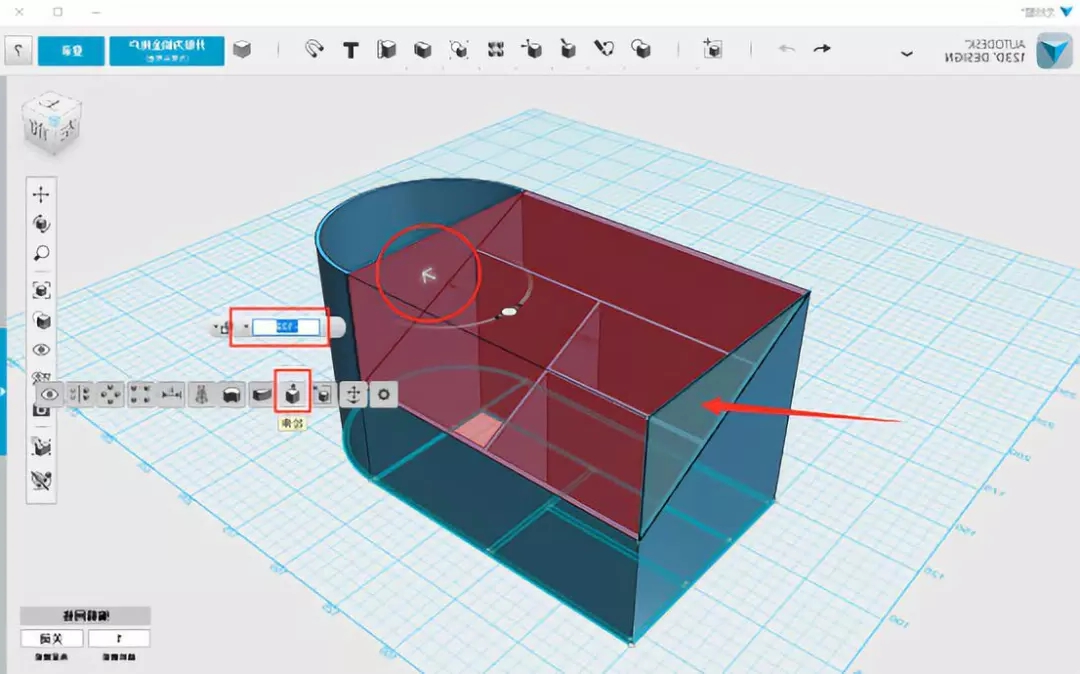Select the Zoom magnifier tool
Screen dimensions: 1080x674
click(41, 253)
